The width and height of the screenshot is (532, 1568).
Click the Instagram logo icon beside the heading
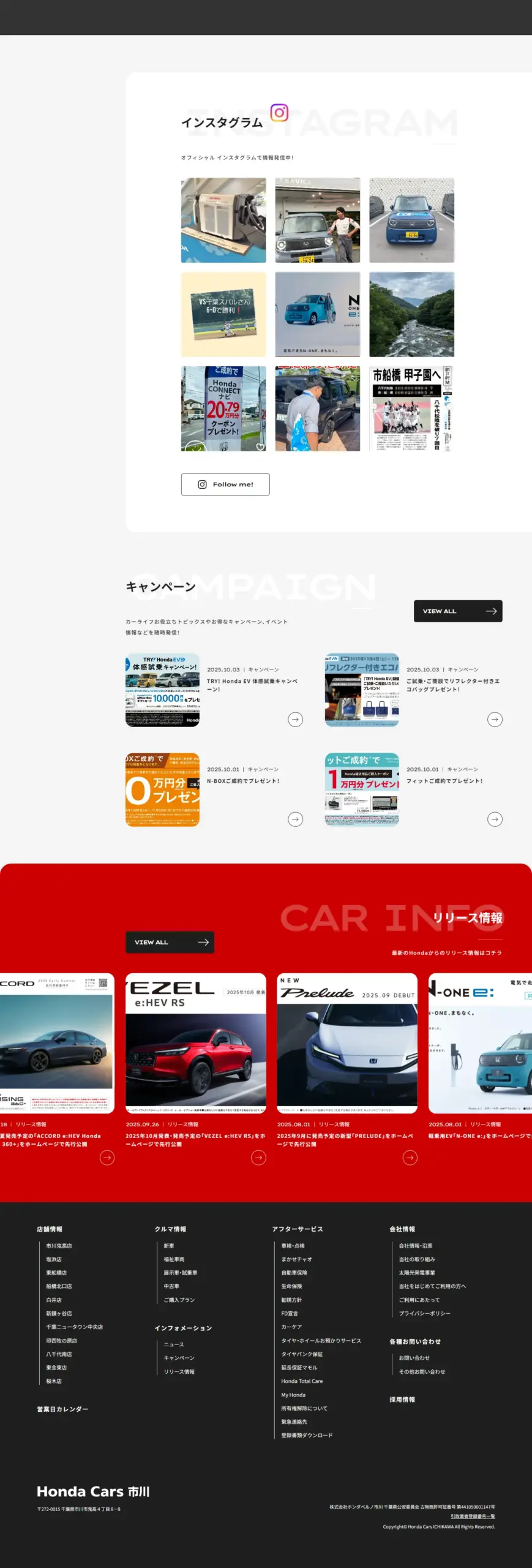point(279,113)
